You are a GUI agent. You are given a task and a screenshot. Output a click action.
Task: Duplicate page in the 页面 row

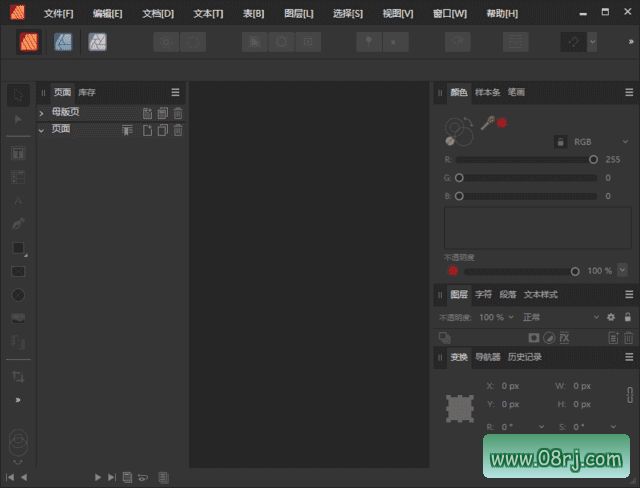click(x=163, y=130)
